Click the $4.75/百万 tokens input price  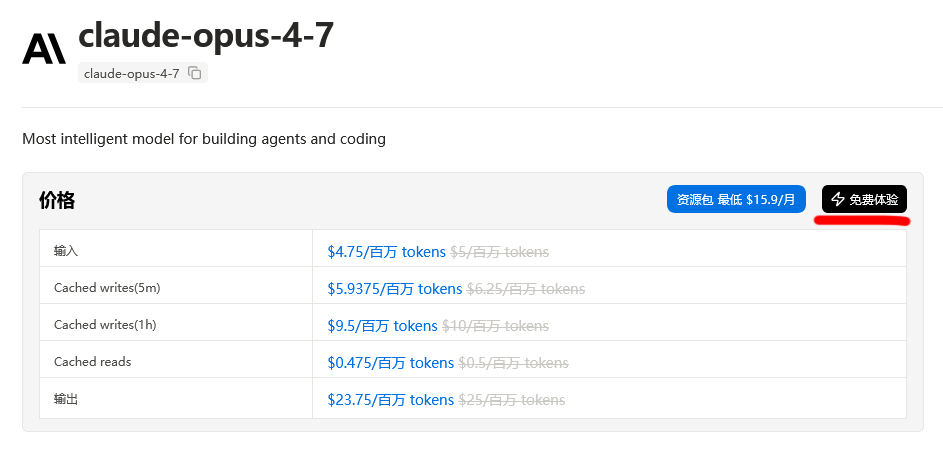coord(386,252)
